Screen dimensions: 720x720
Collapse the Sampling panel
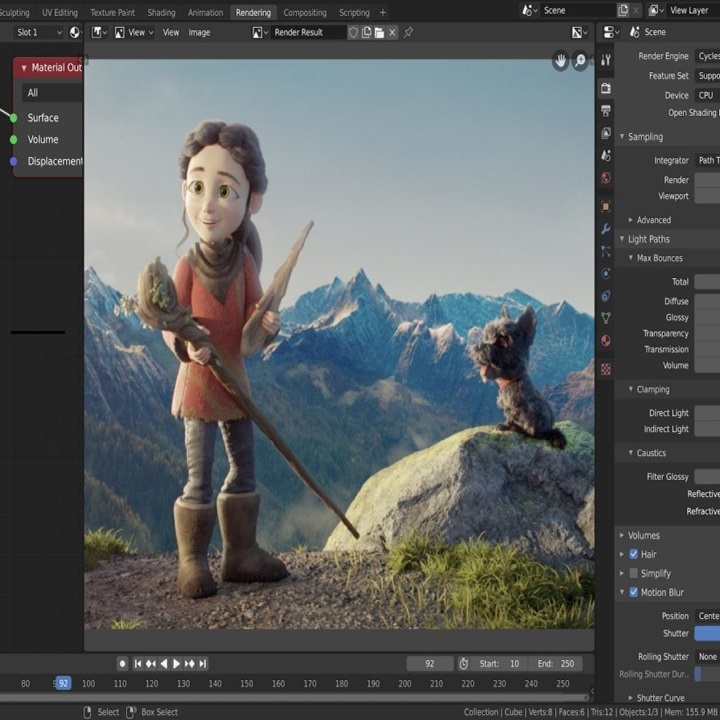click(x=645, y=137)
